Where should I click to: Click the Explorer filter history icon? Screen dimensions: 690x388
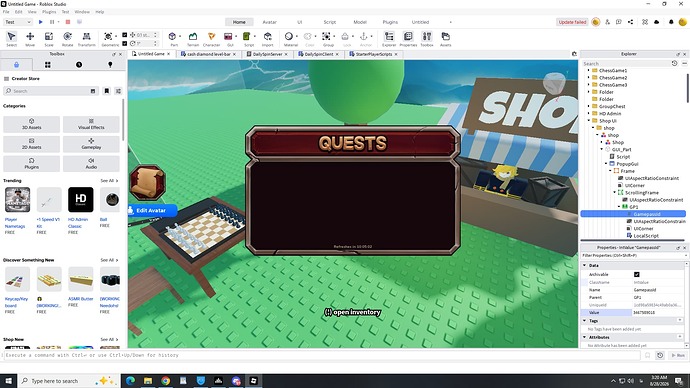[x=674, y=63]
